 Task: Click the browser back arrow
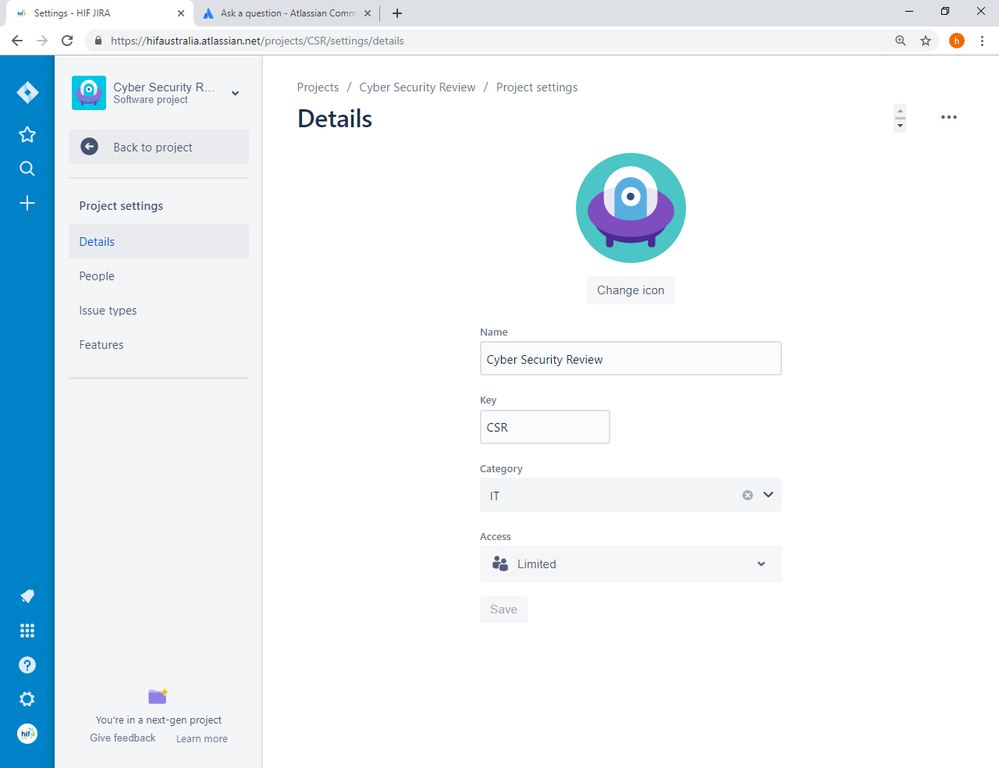coord(17,41)
